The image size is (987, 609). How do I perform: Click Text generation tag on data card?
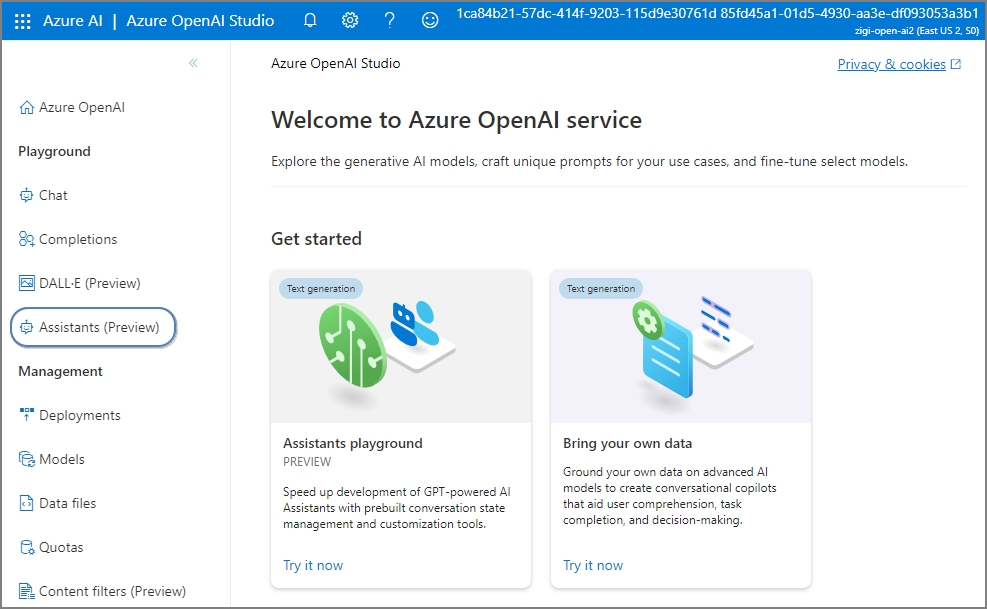point(601,288)
